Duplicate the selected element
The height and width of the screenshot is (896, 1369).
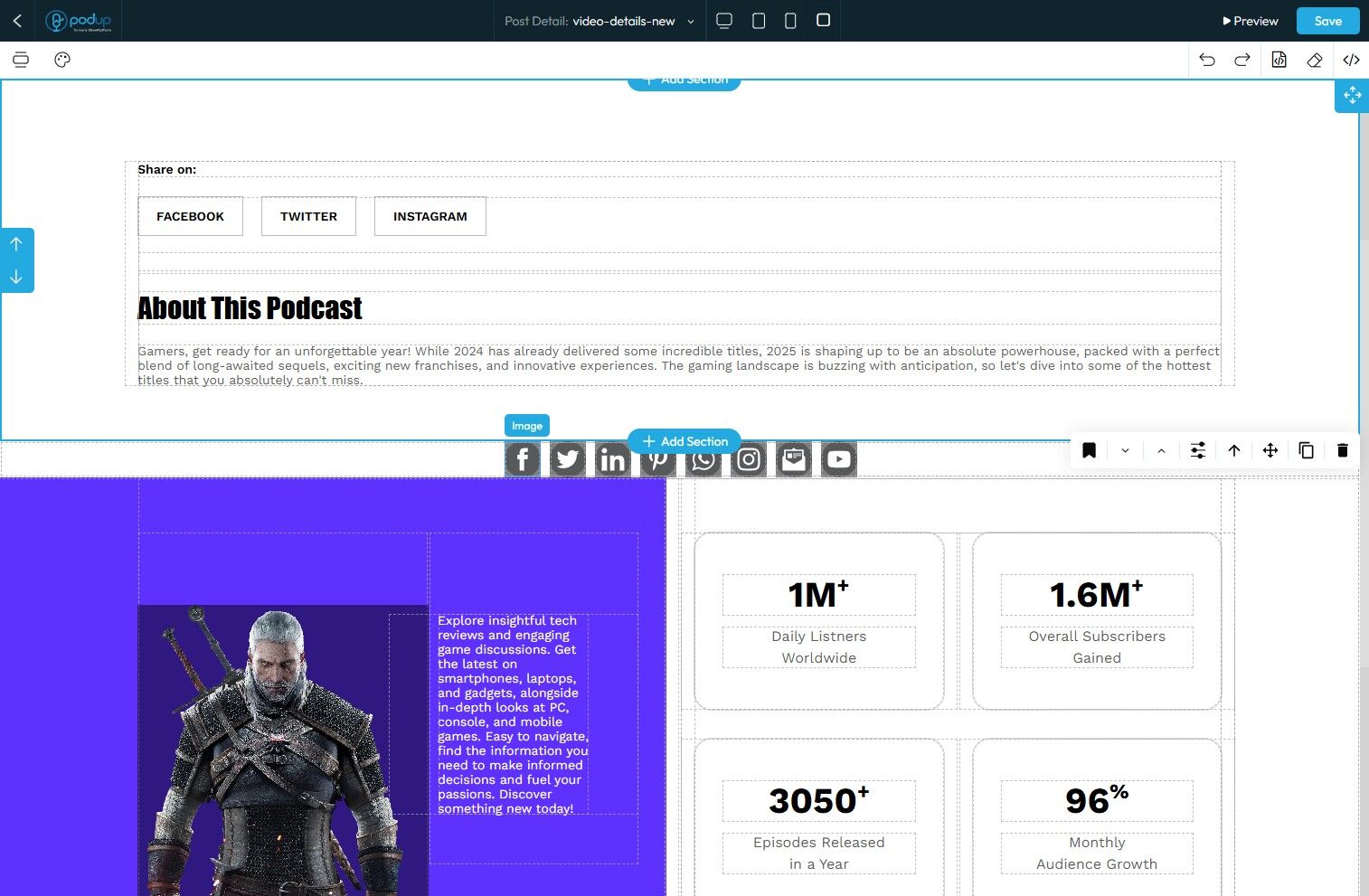coord(1306,450)
